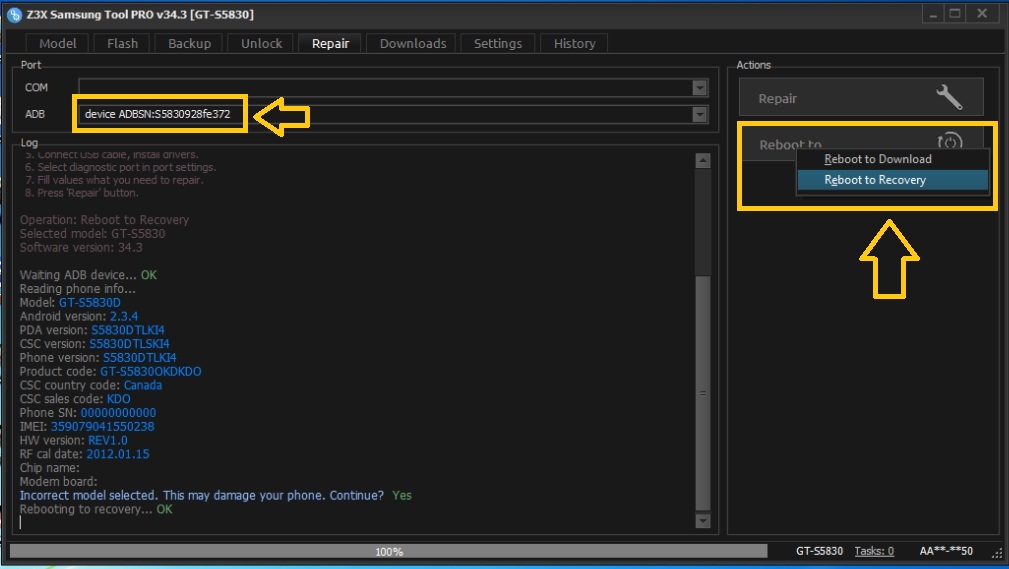Switch to the Flash tab

(x=122, y=43)
